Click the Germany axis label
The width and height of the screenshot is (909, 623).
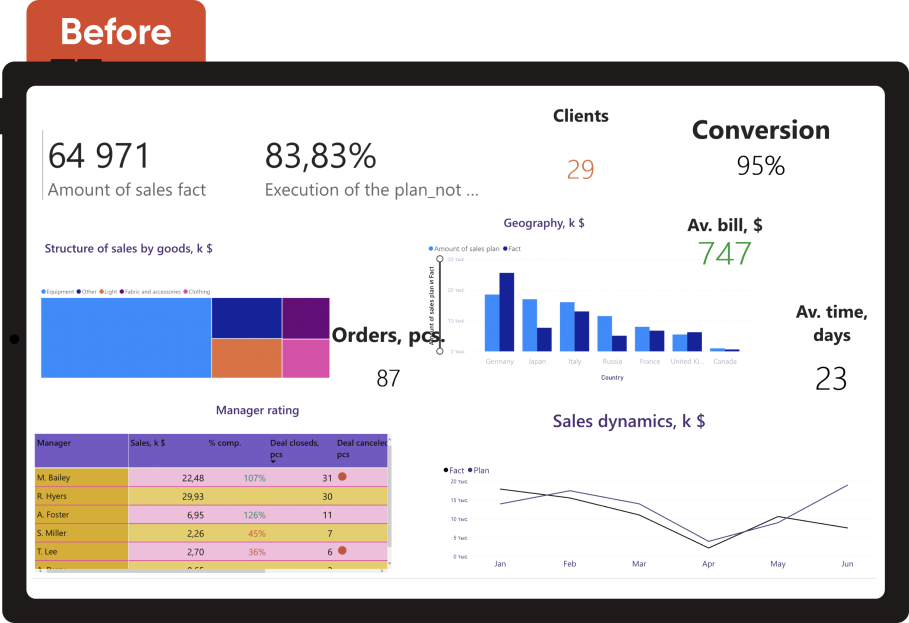click(x=500, y=361)
